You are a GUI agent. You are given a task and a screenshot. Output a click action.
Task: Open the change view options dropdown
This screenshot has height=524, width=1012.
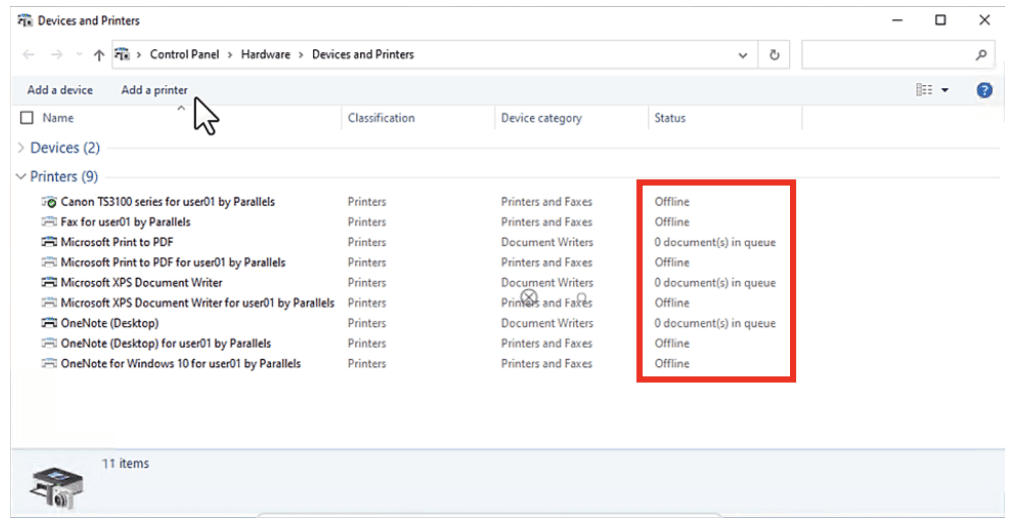click(x=945, y=90)
